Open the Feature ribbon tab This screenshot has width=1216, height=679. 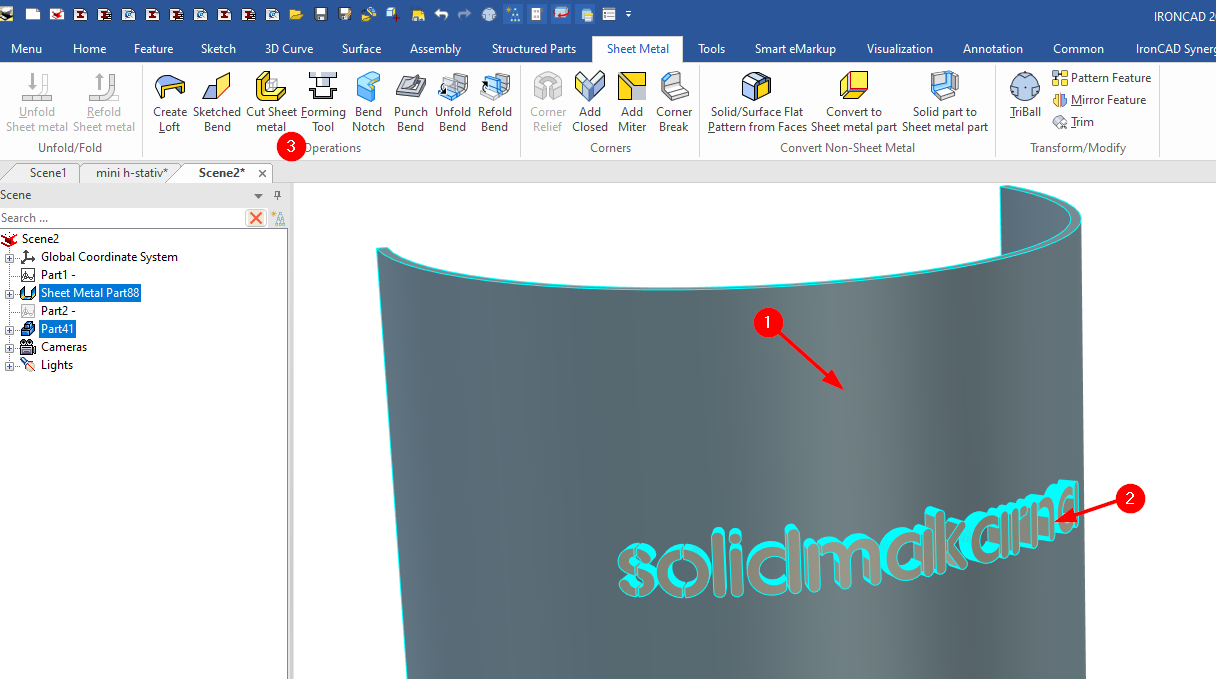click(153, 49)
